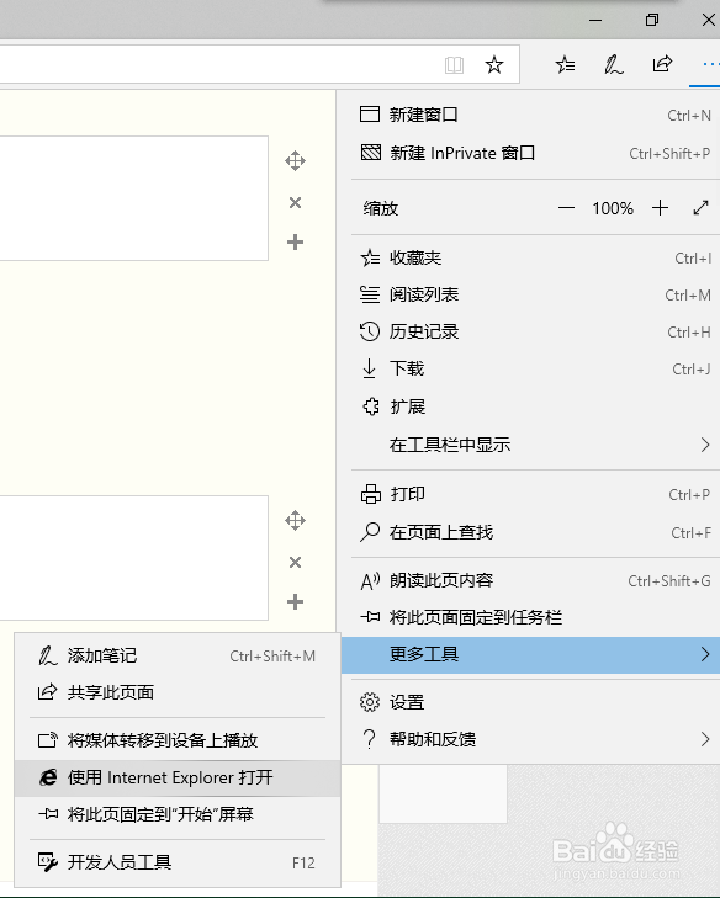721x899 pixels.
Task: Open the favorites hub icon
Action: [565, 65]
